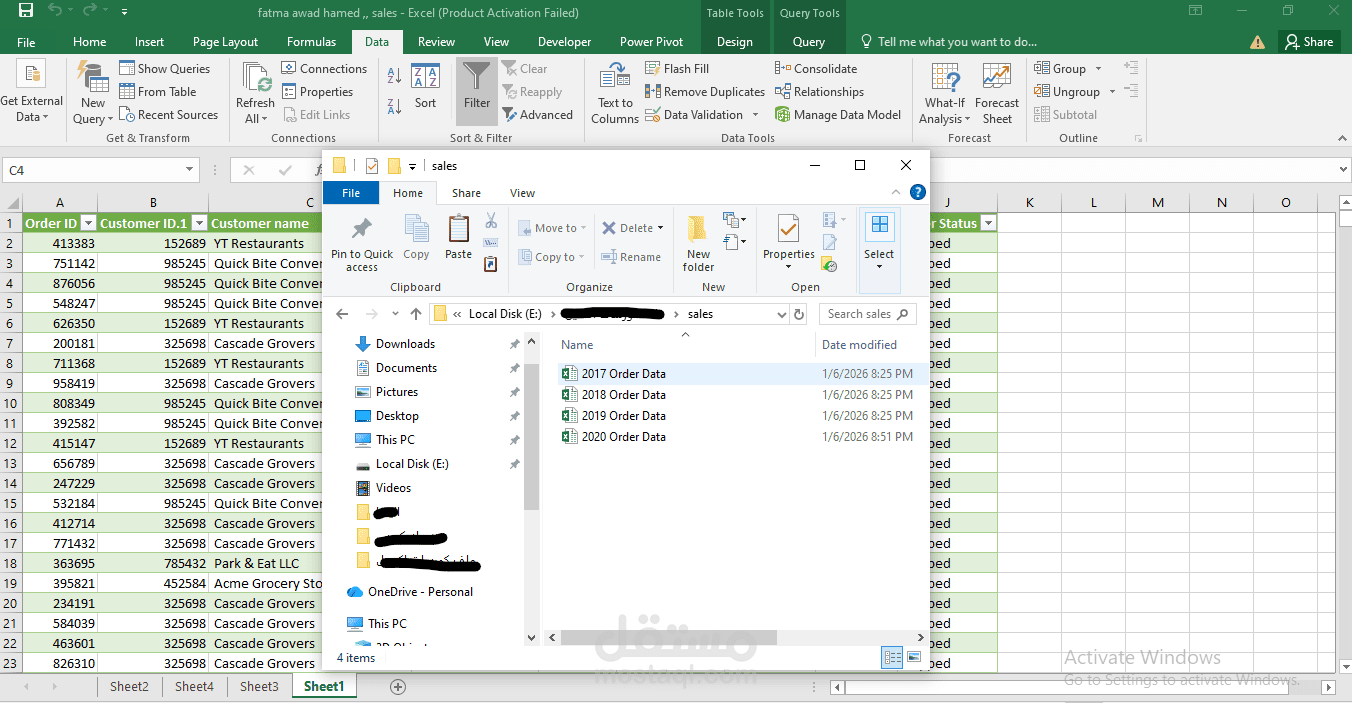This screenshot has width=1352, height=703.
Task: Click Get External Data in Excel ribbon
Action: point(31,92)
